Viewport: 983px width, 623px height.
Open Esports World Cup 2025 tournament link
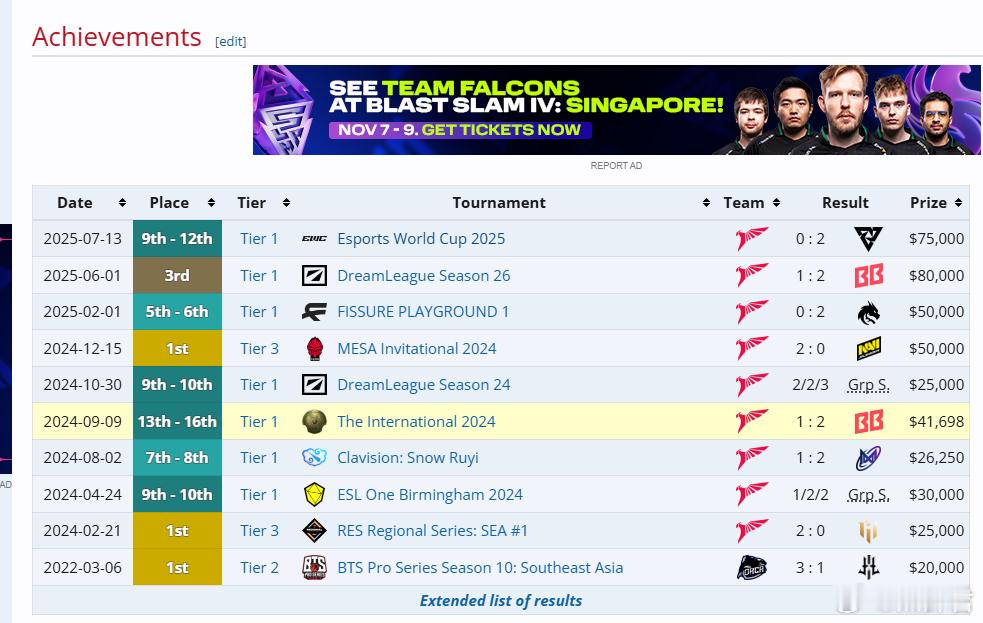[x=421, y=239]
